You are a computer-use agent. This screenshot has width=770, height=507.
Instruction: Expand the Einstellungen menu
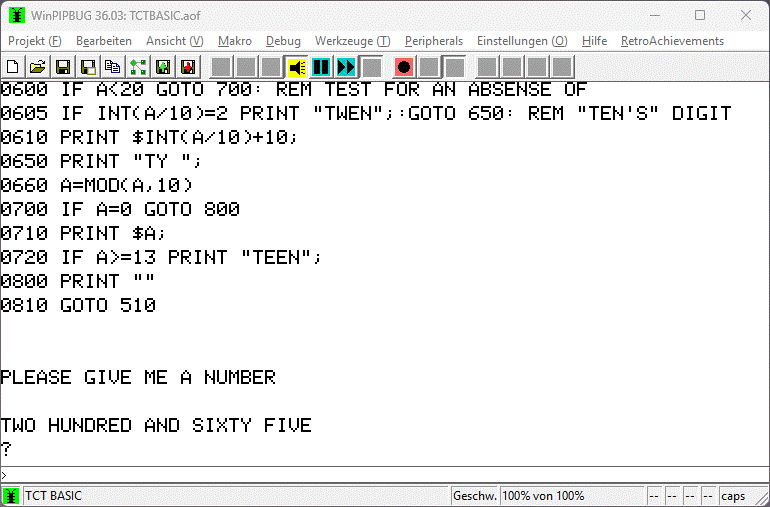click(x=521, y=41)
